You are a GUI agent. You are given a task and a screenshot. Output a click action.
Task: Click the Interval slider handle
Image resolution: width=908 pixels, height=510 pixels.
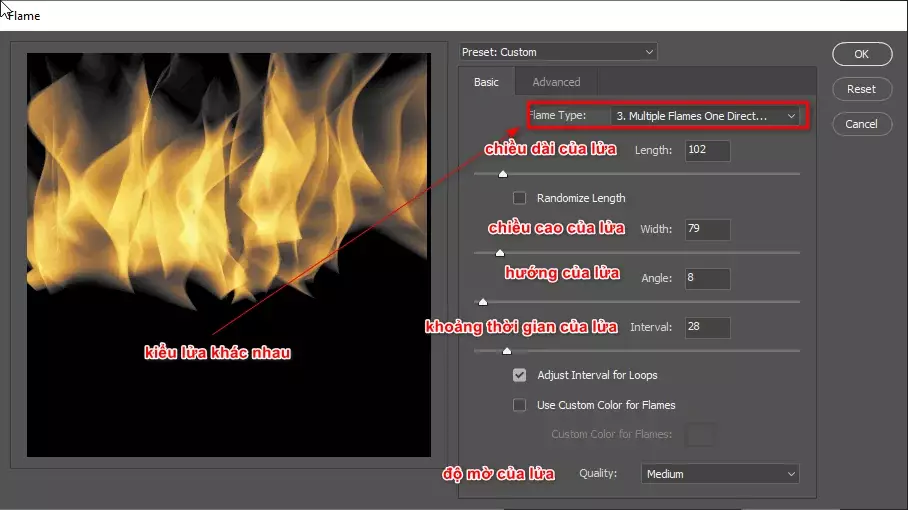click(x=507, y=351)
